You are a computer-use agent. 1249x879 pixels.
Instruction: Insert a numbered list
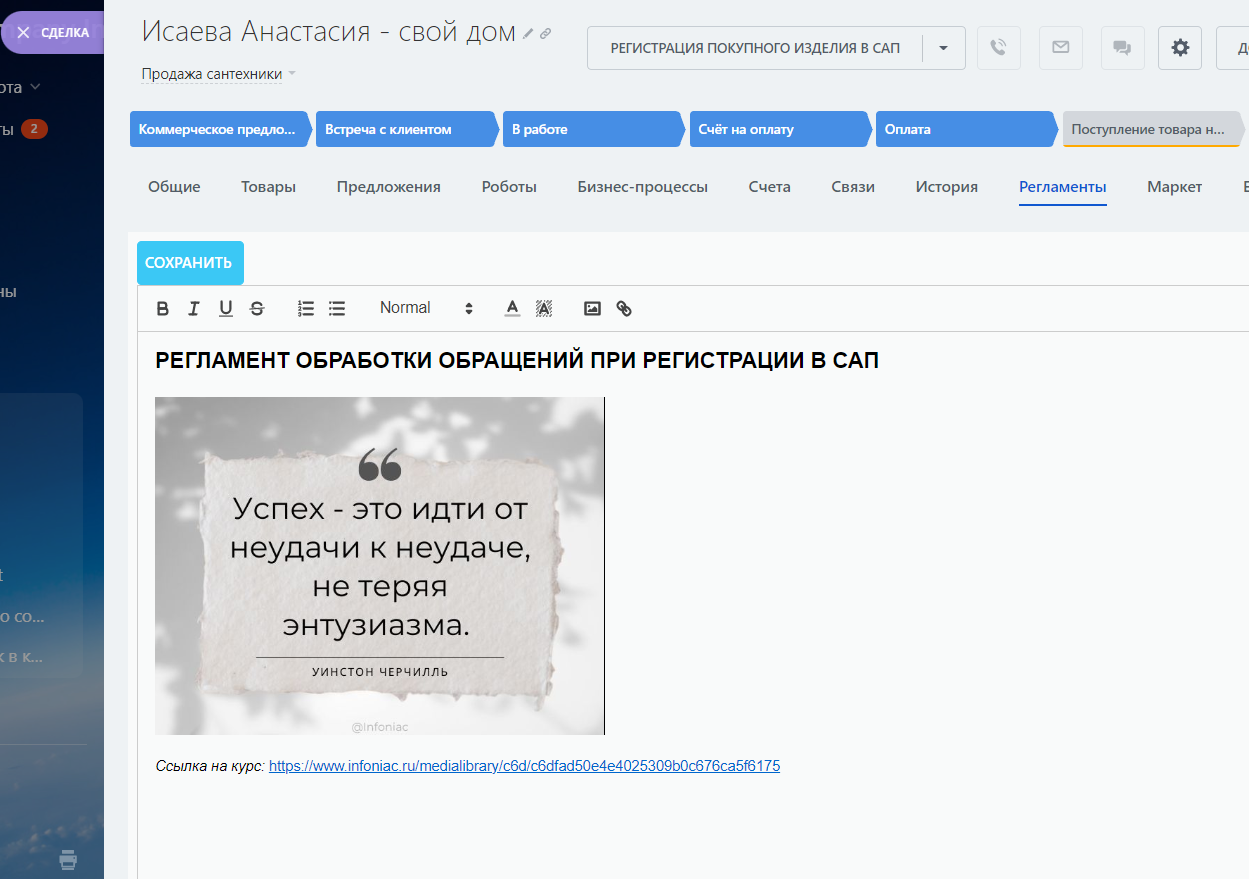point(306,309)
